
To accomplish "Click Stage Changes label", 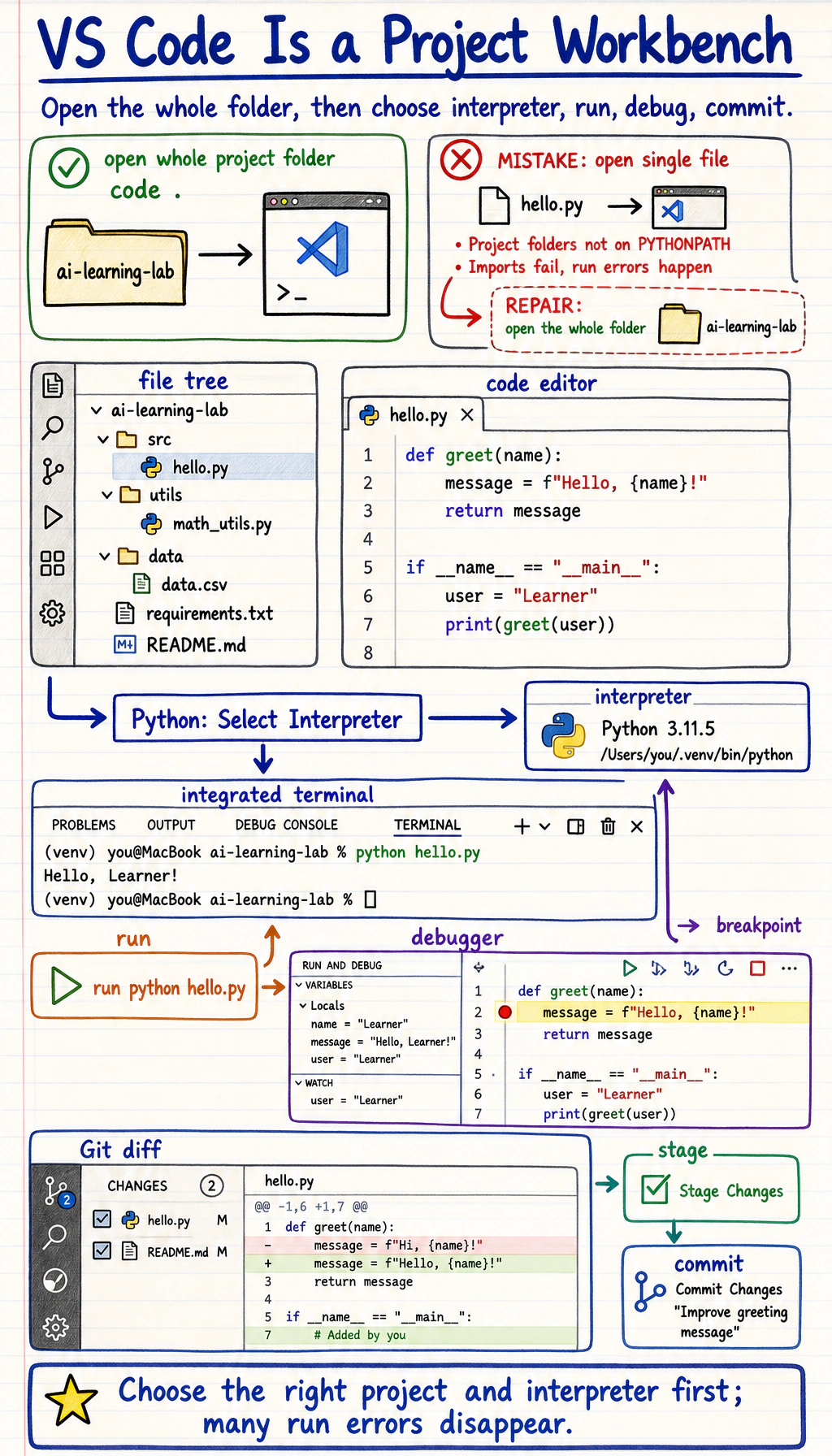I will [731, 1191].
